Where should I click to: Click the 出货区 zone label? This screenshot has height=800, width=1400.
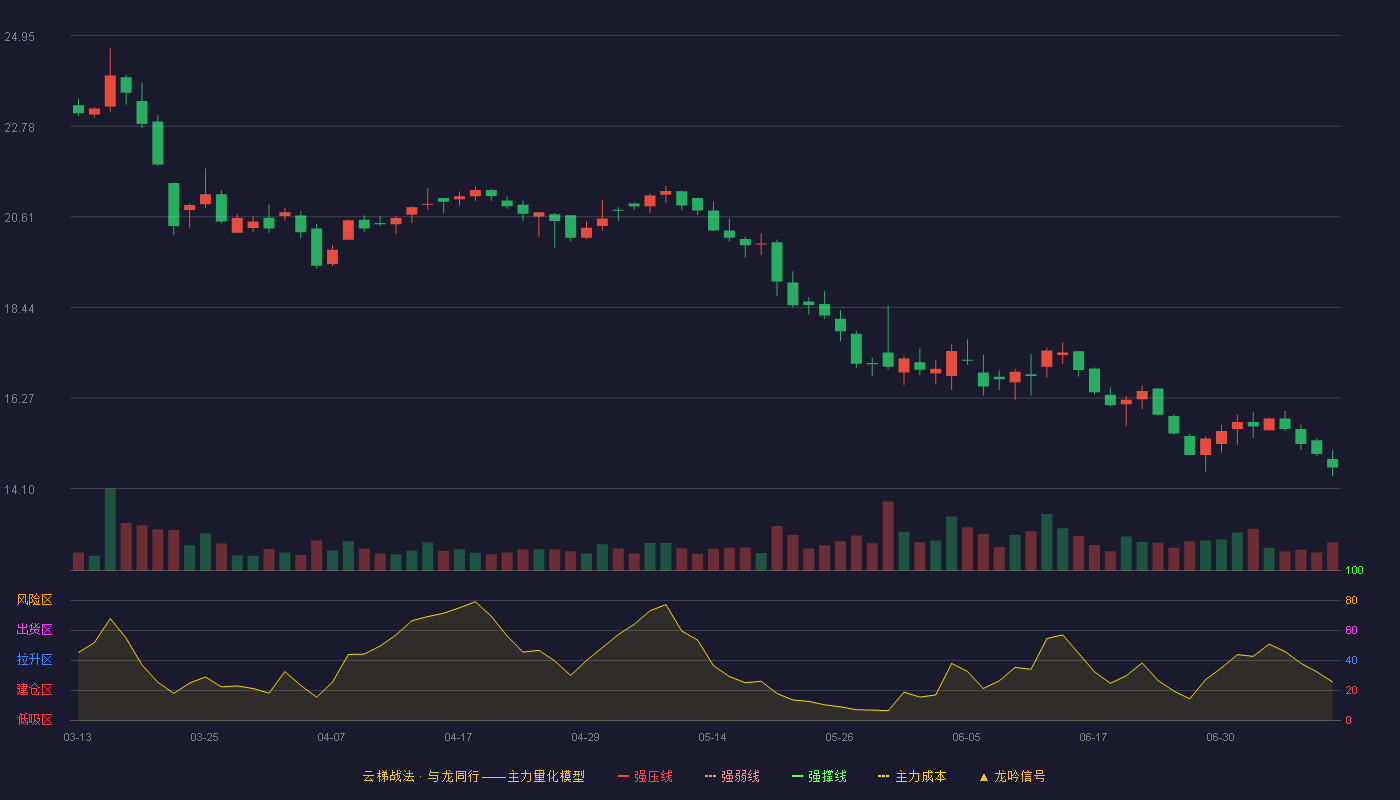(34, 630)
